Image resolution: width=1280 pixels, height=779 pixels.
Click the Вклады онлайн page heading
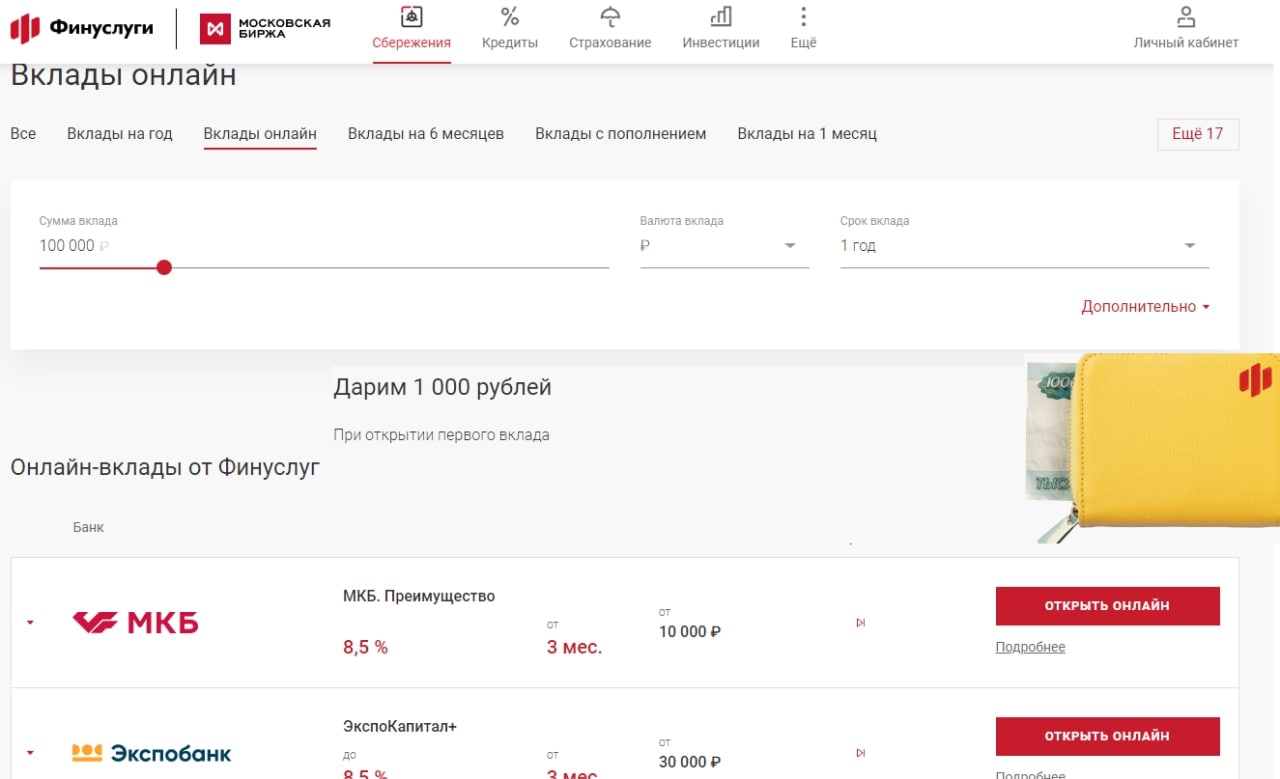(x=123, y=76)
